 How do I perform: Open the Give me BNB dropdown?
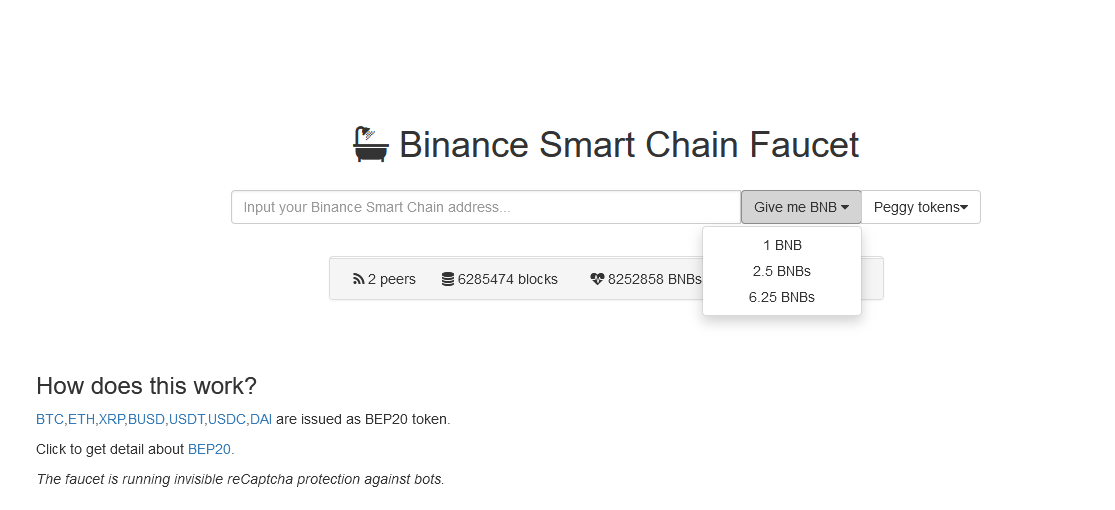tap(801, 207)
